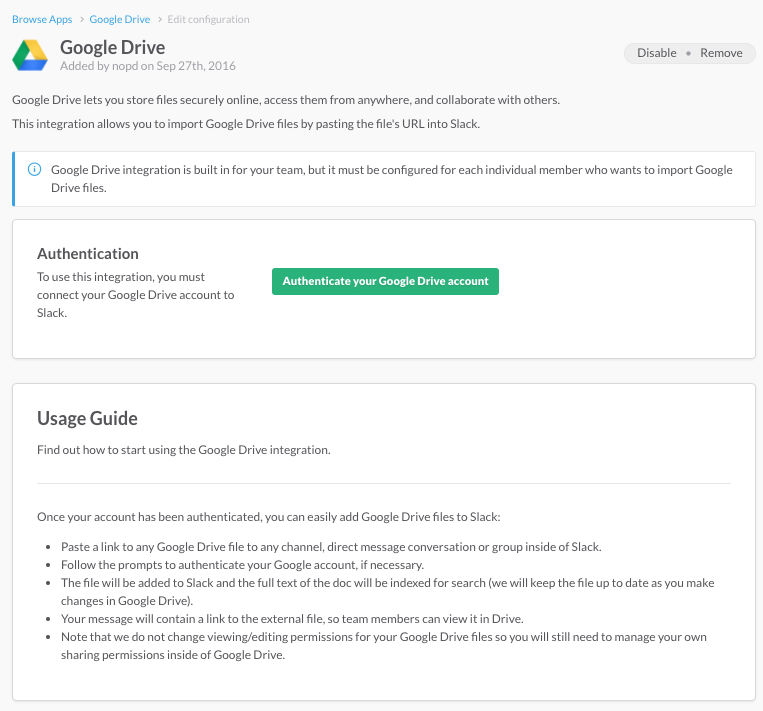Click 'Once your account has been authenticated' line
The width and height of the screenshot is (763, 711).
(x=269, y=517)
